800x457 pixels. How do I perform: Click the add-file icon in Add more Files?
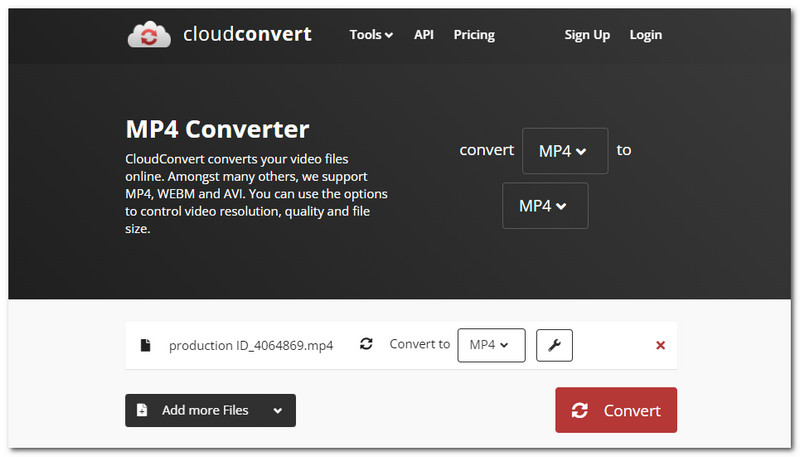click(142, 410)
